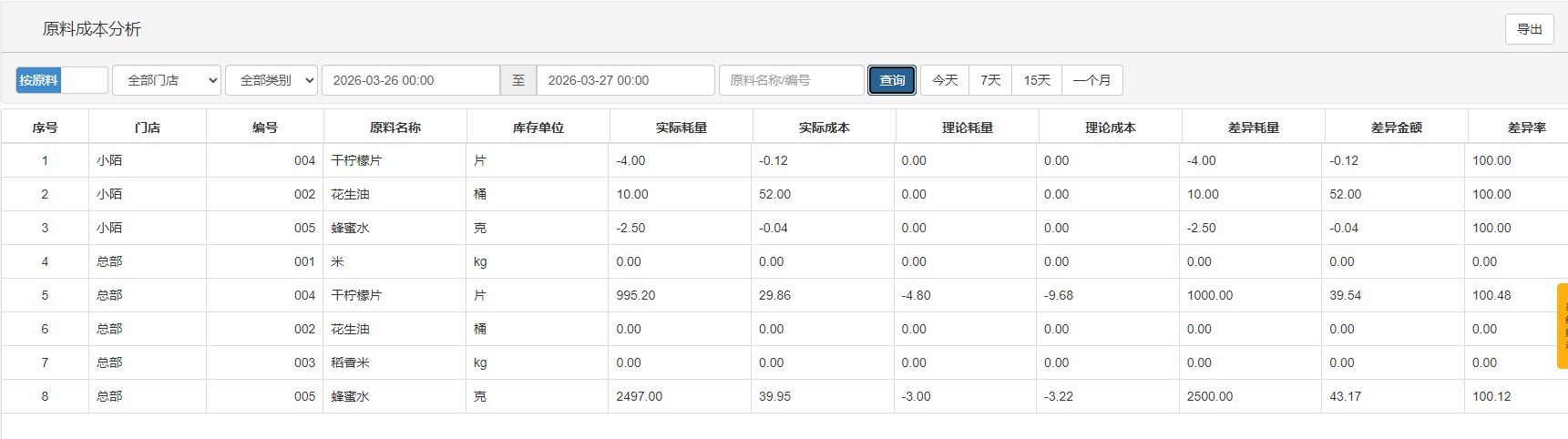1568x439 pixels.
Task: Export data with the 导出 button
Action: coord(1529,29)
